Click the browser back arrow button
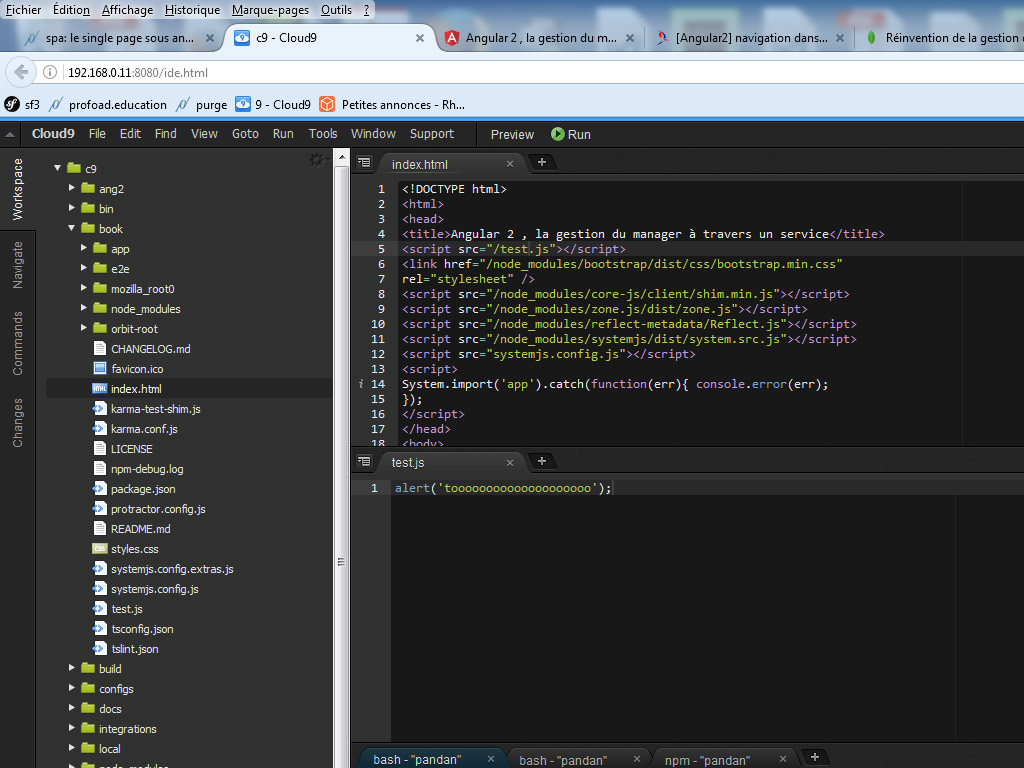This screenshot has width=1024, height=768. 21,72
